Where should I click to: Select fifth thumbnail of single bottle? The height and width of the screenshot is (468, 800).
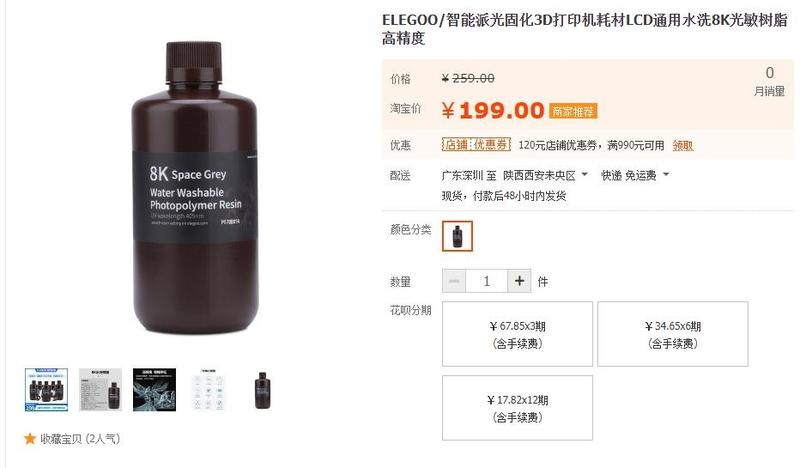tap(262, 390)
